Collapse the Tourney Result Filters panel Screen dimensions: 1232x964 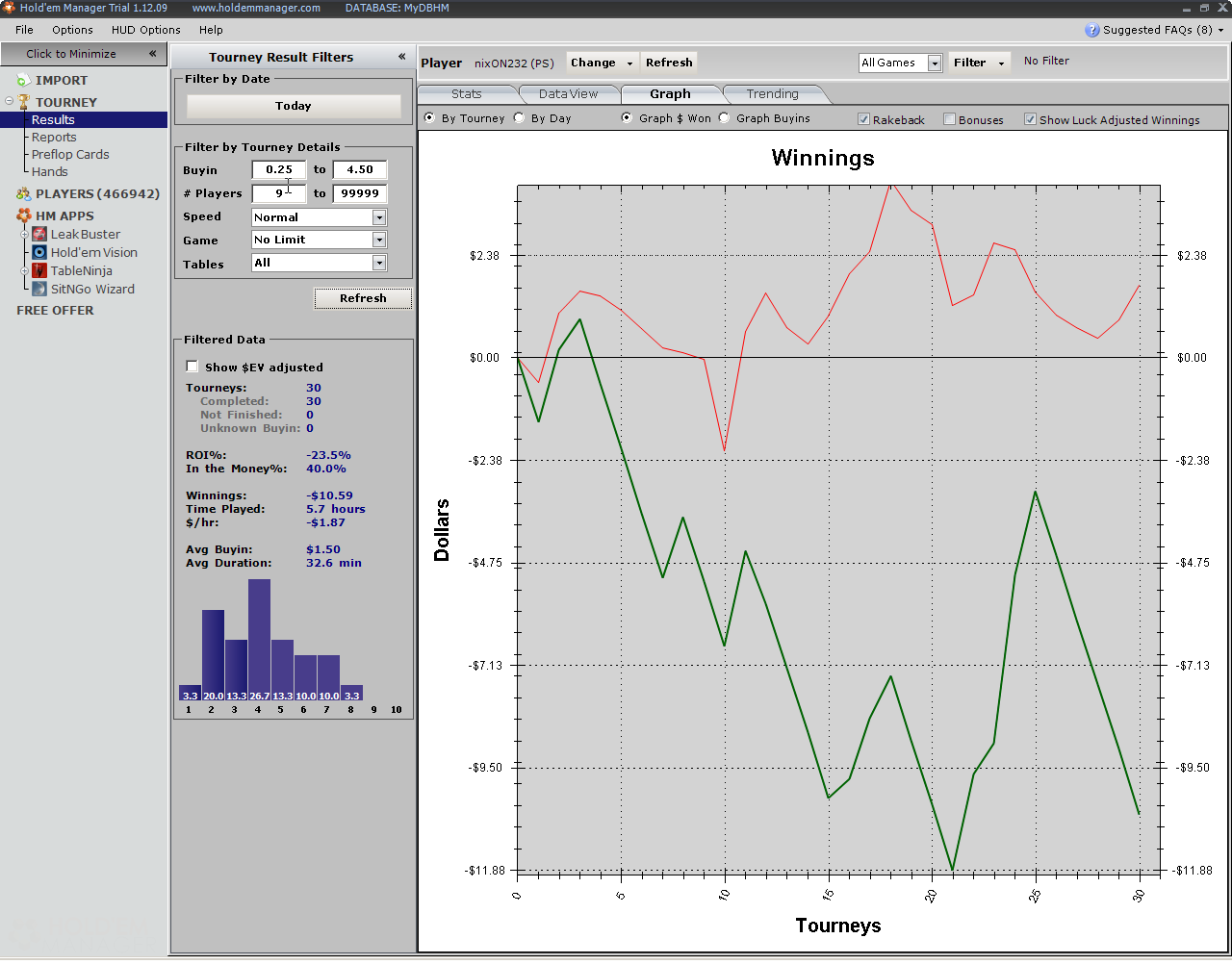(401, 57)
